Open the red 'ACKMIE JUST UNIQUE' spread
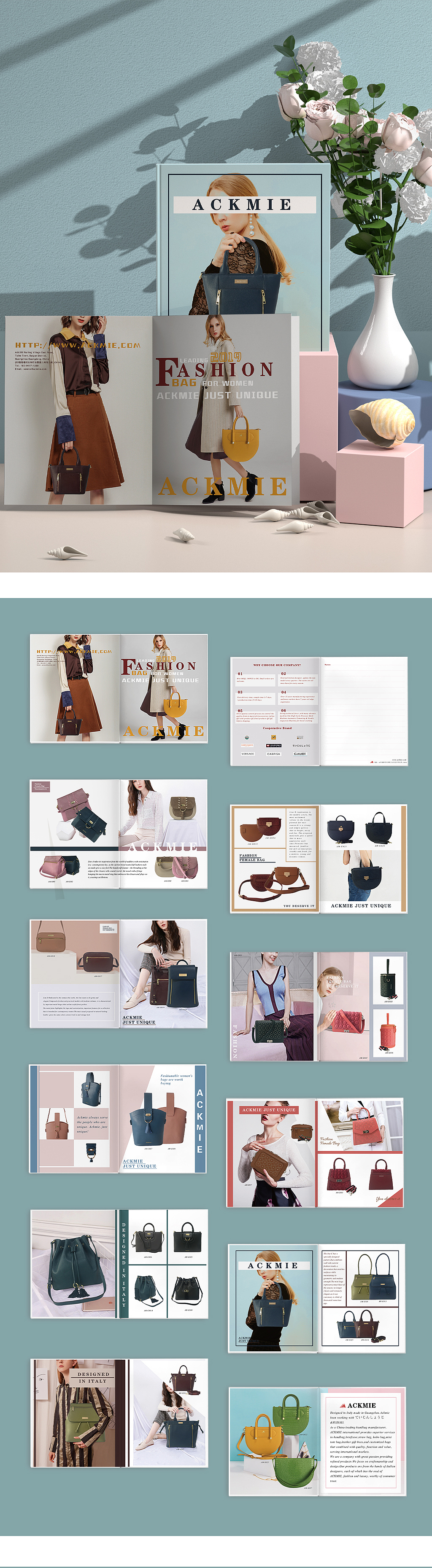Viewport: 432px width, 1568px height. point(315,1153)
